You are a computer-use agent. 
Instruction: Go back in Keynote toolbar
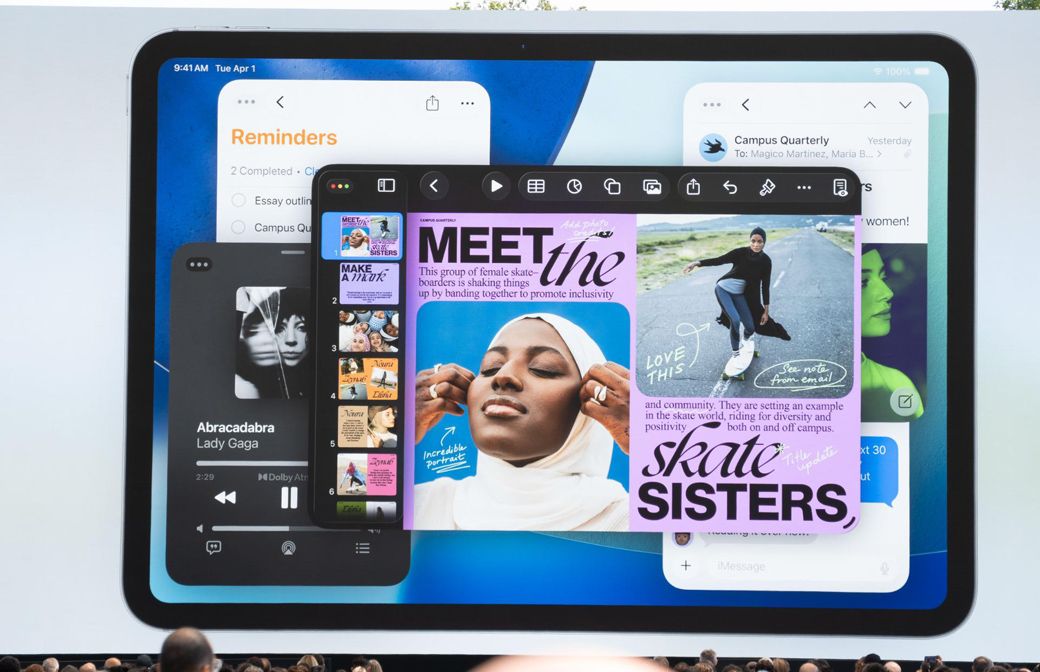(434, 186)
